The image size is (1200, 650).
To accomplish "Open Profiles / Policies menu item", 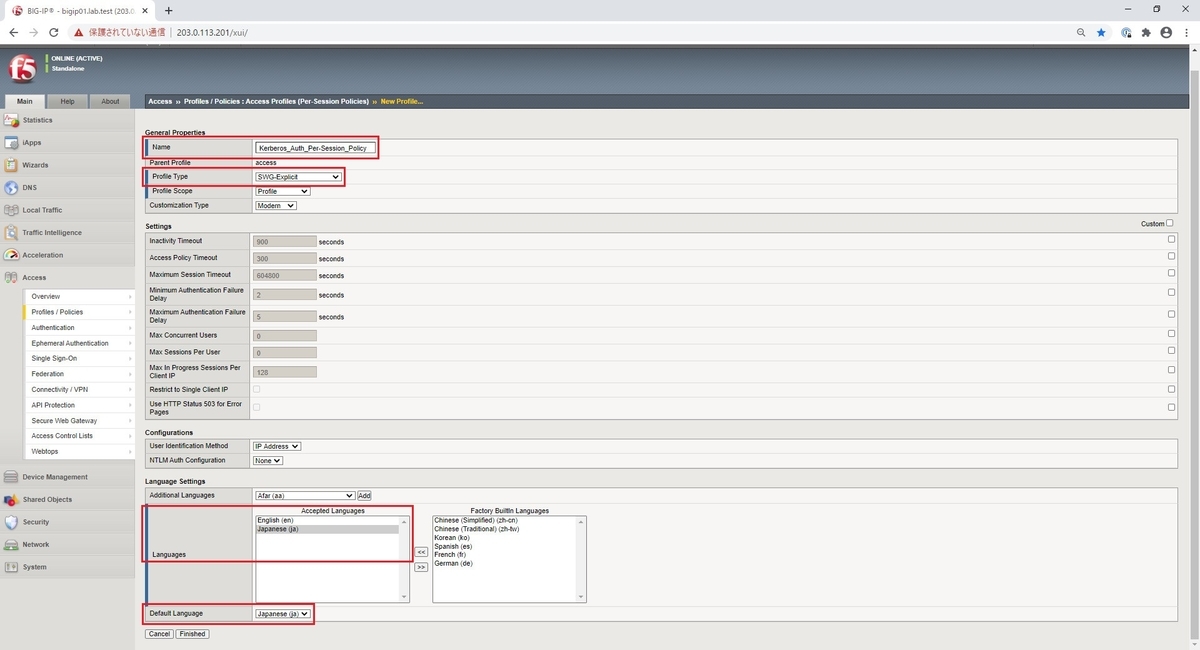I will [79, 312].
